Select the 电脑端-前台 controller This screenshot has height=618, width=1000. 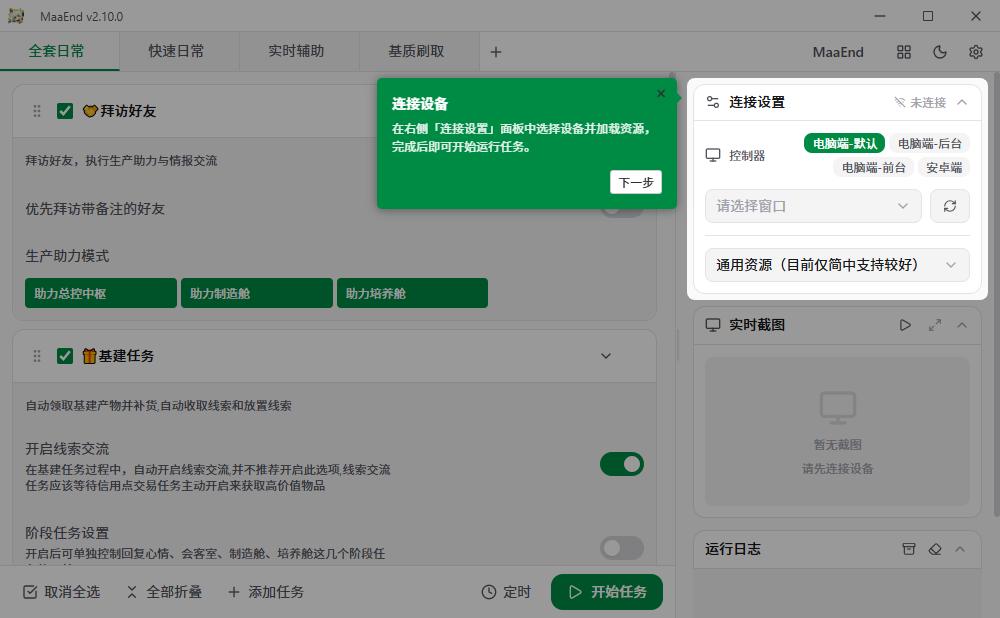click(x=874, y=168)
